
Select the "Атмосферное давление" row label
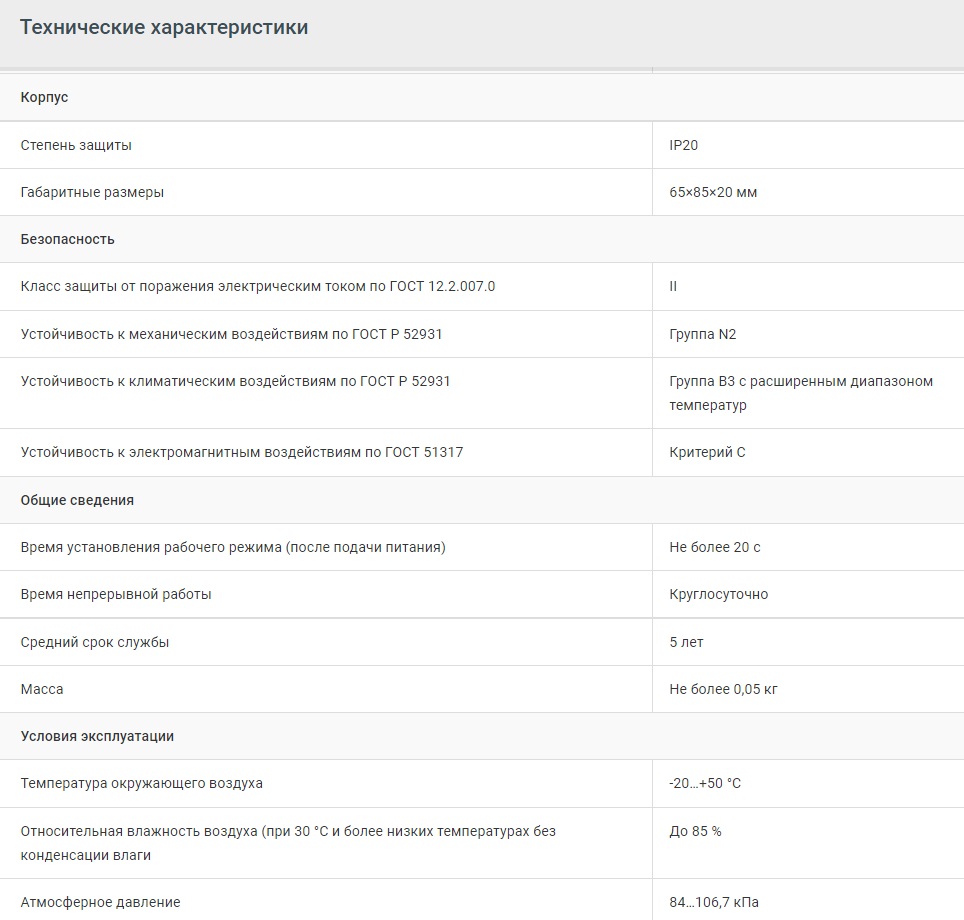click(x=100, y=902)
